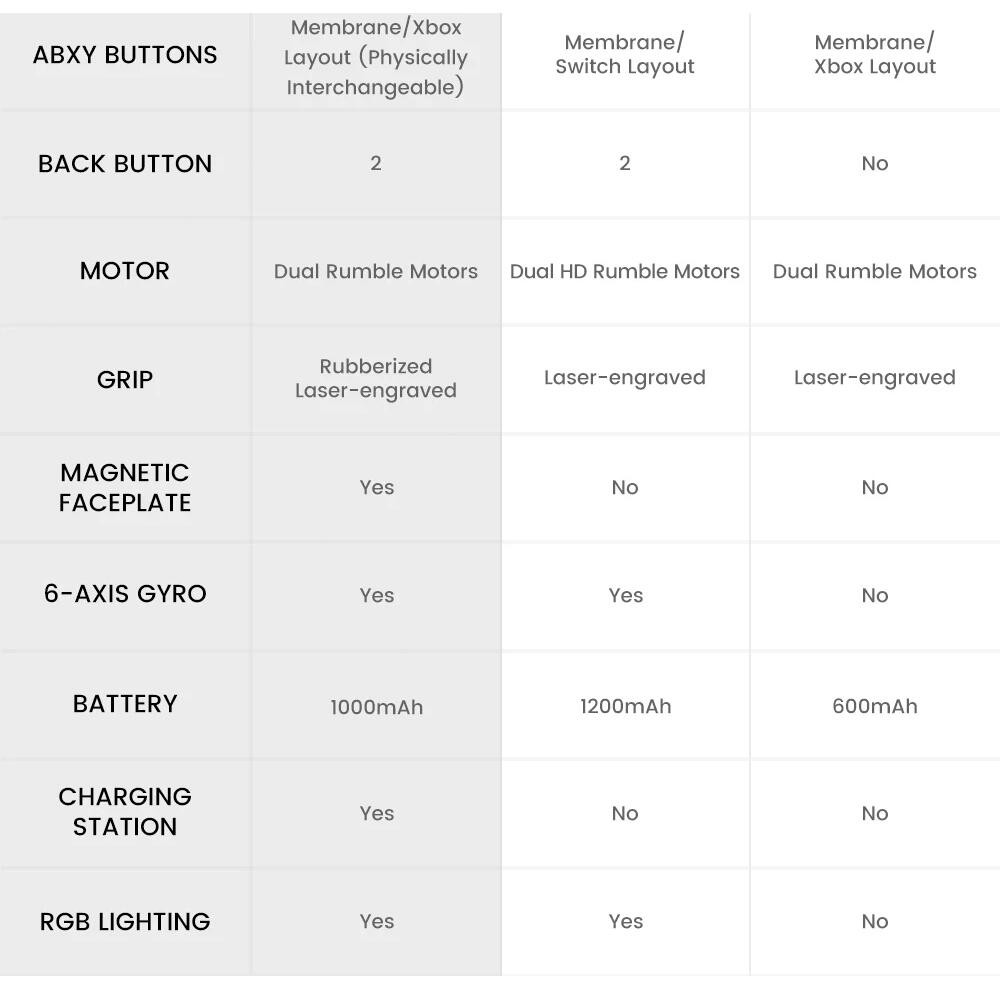Click the 1000mAh battery value
Image resolution: width=1000 pixels, height=1000 pixels.
[x=376, y=707]
